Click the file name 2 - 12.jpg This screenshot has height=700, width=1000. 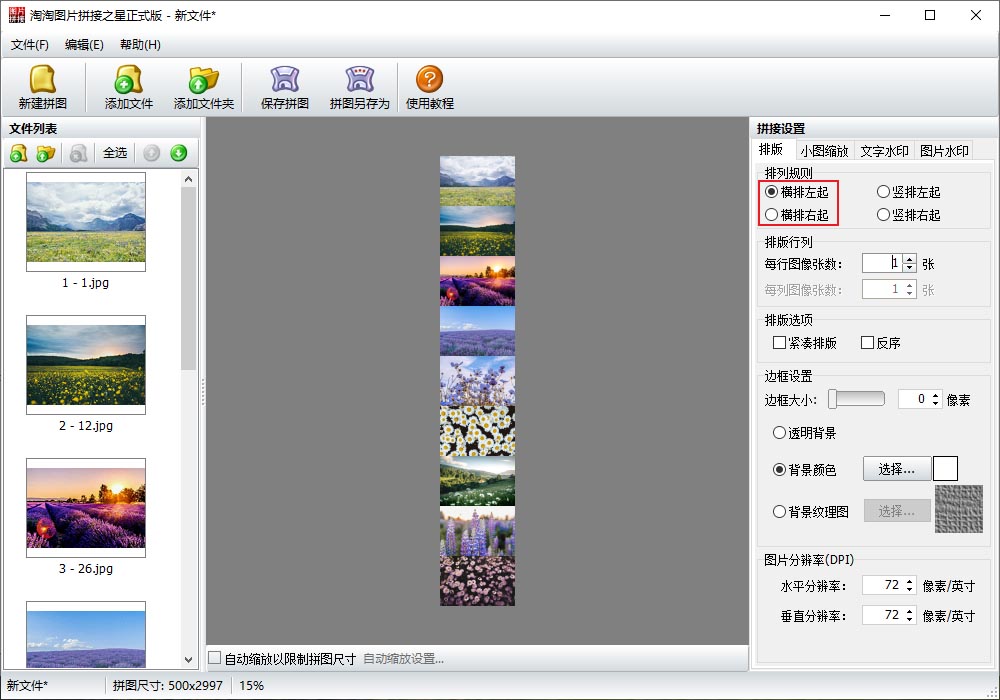[x=86, y=425]
